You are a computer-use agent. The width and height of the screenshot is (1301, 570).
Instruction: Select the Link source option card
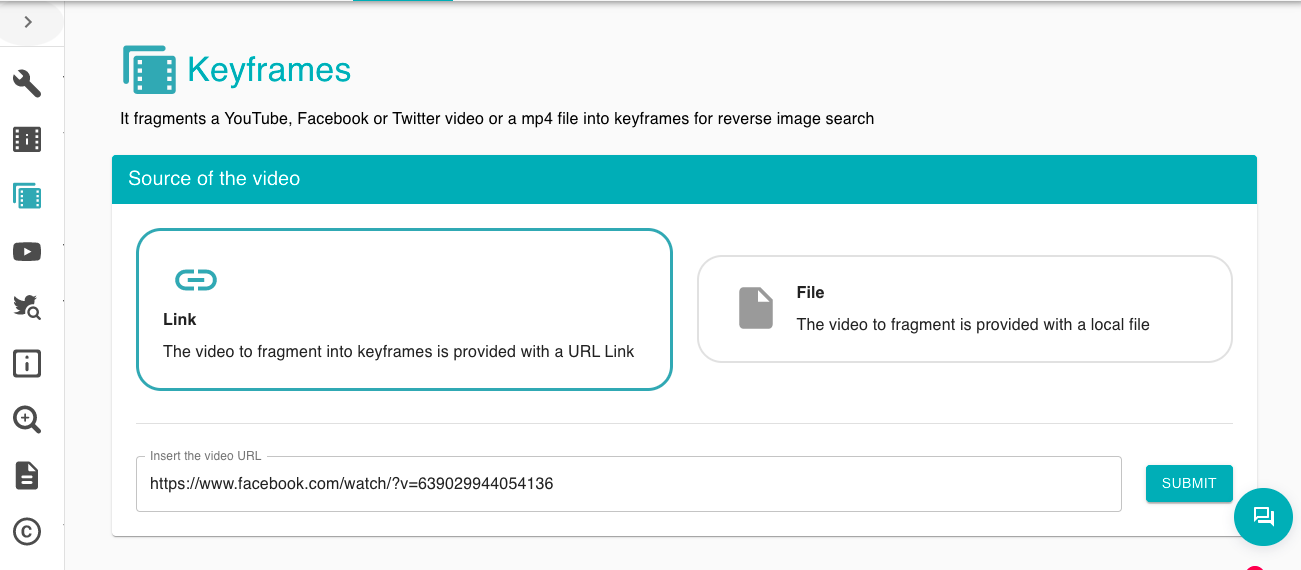tap(404, 309)
